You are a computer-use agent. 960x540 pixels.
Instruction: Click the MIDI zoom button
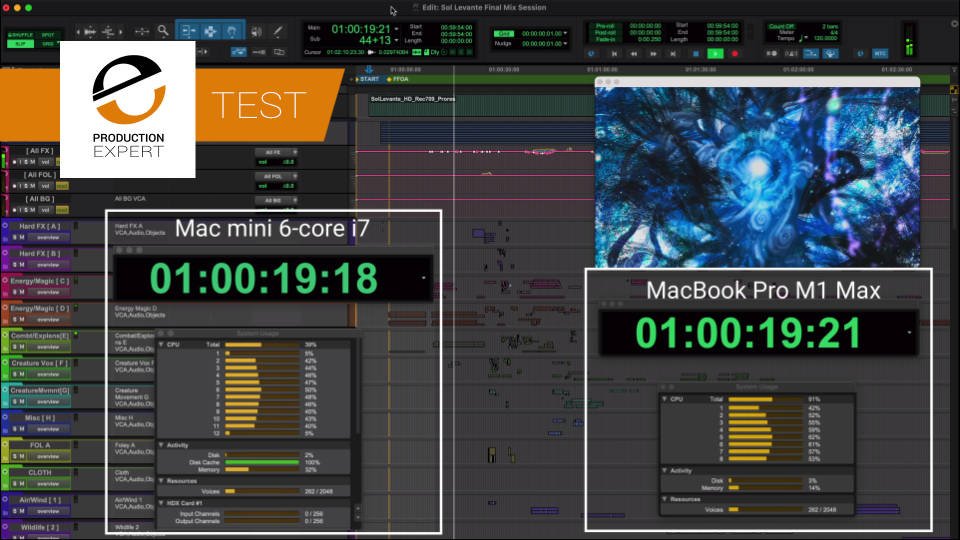(x=108, y=31)
